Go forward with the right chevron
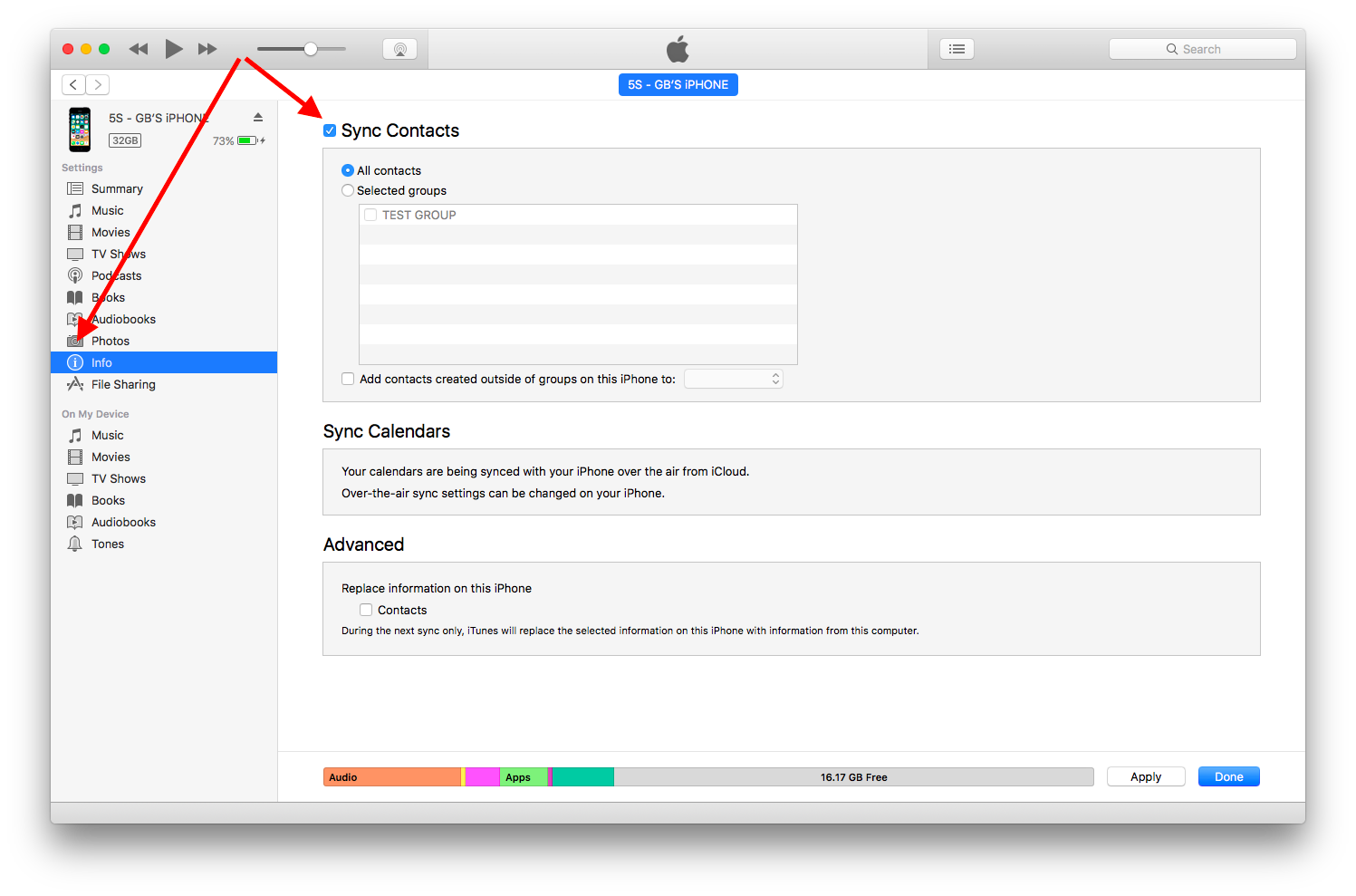This screenshot has width=1356, height=896. 98,84
